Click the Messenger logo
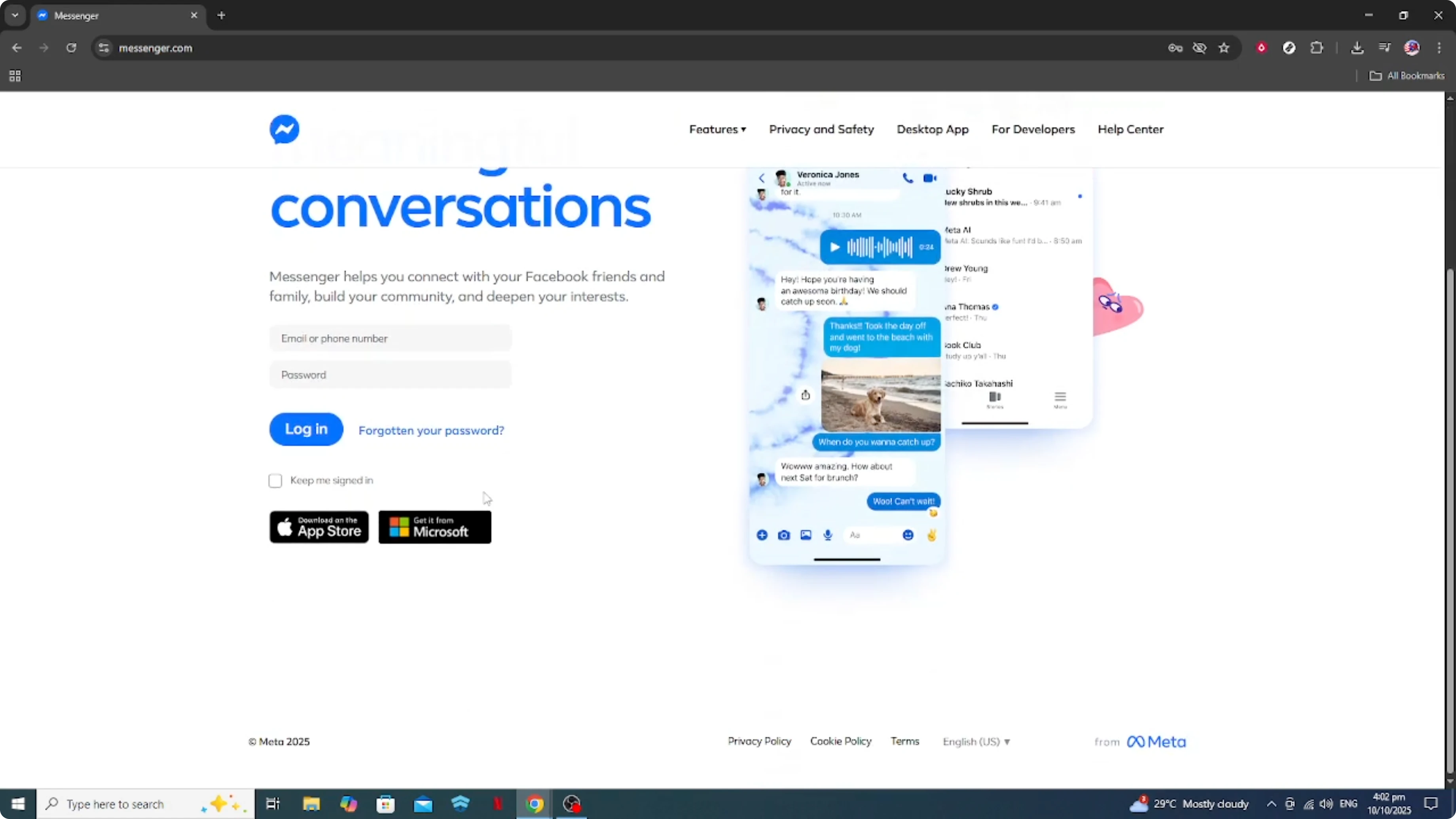 (284, 129)
